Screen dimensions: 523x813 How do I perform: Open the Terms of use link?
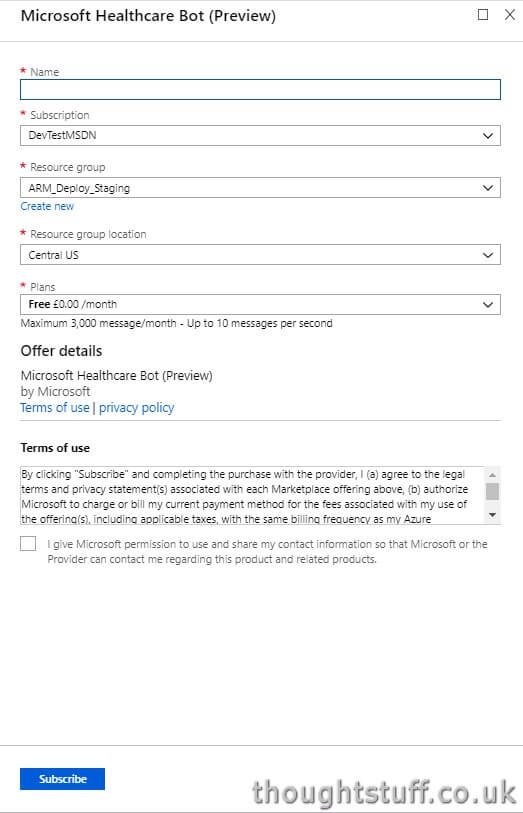55,408
